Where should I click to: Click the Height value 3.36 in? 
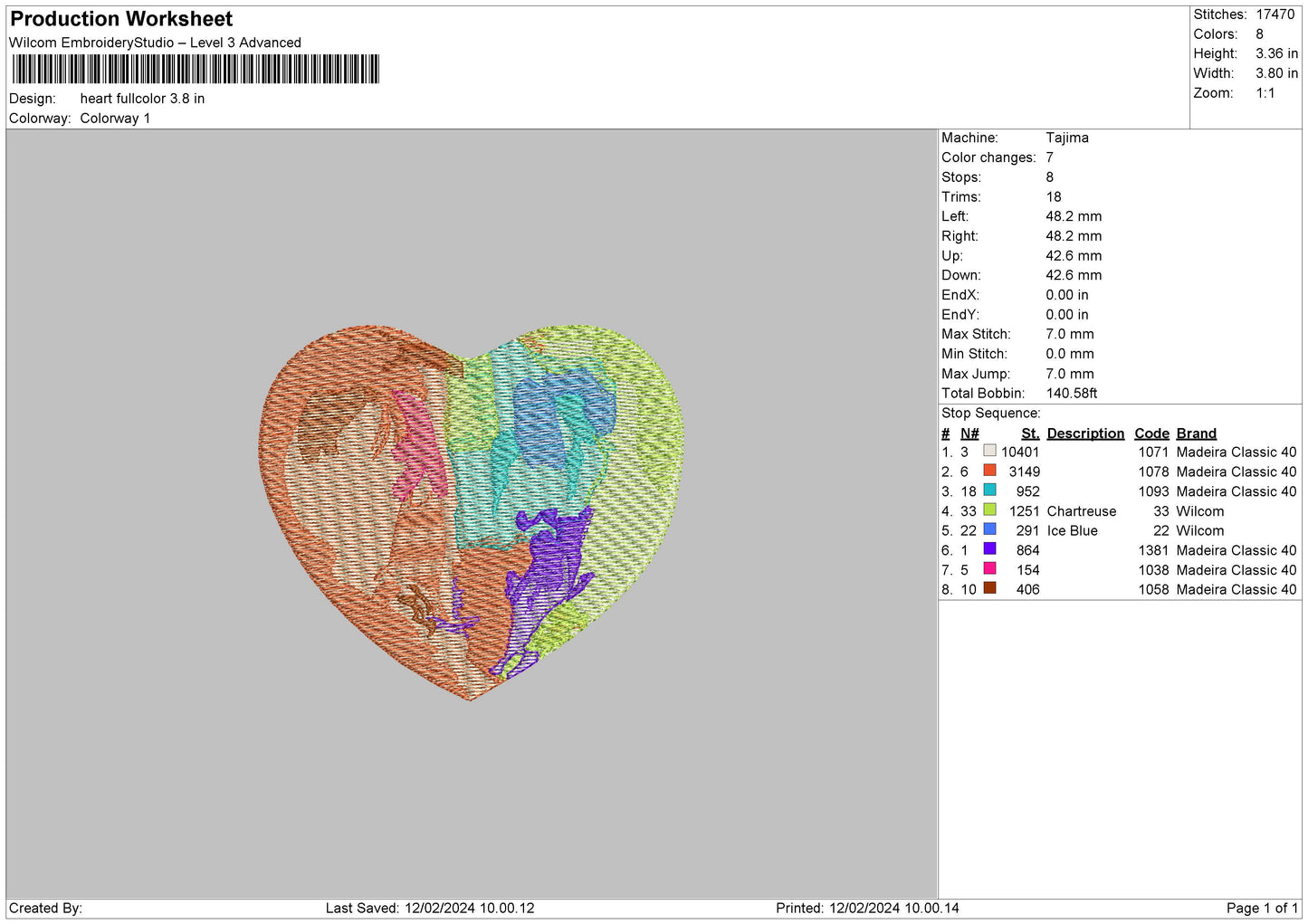tap(1276, 54)
